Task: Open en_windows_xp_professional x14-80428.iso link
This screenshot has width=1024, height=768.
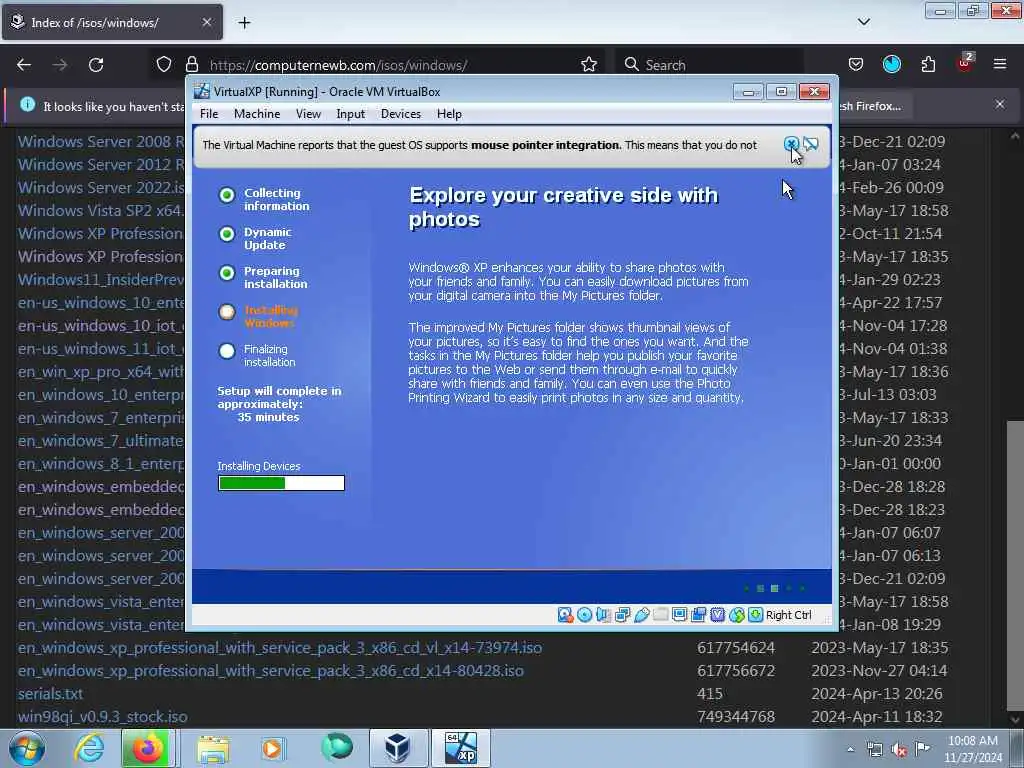Action: click(270, 671)
